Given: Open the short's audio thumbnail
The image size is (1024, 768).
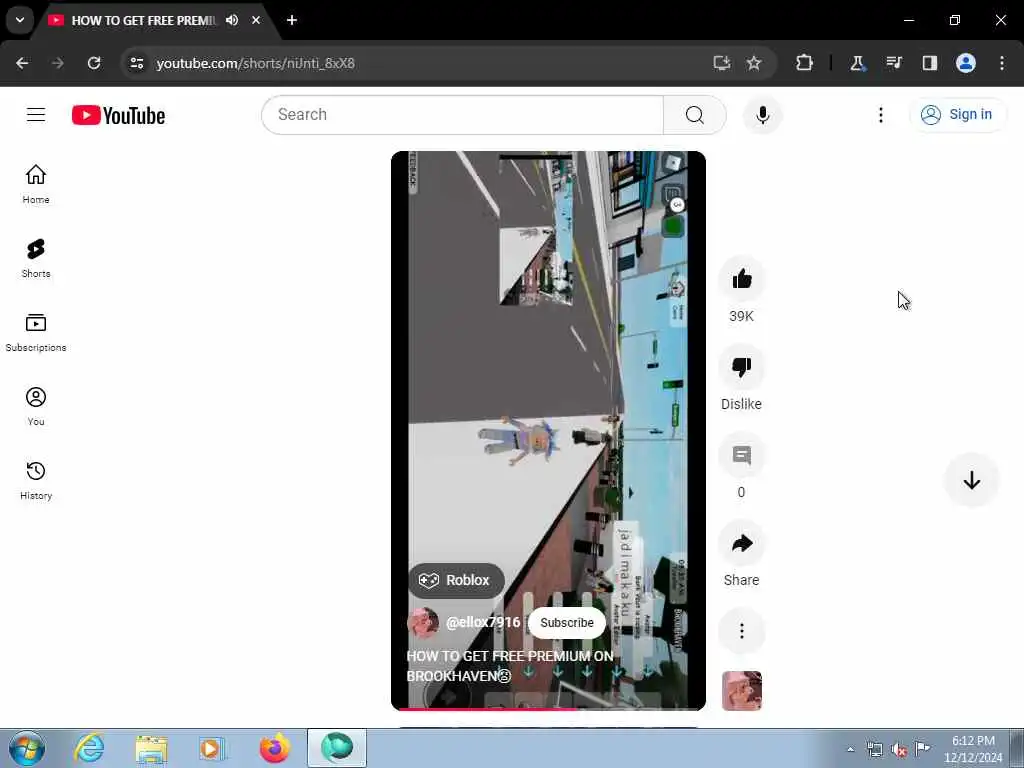Looking at the screenshot, I should 741,690.
